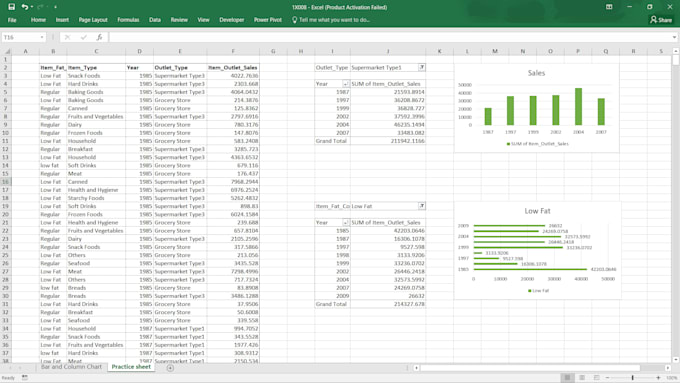Click the macro recording icon in status bar
680x383 pixels.
click(25, 378)
